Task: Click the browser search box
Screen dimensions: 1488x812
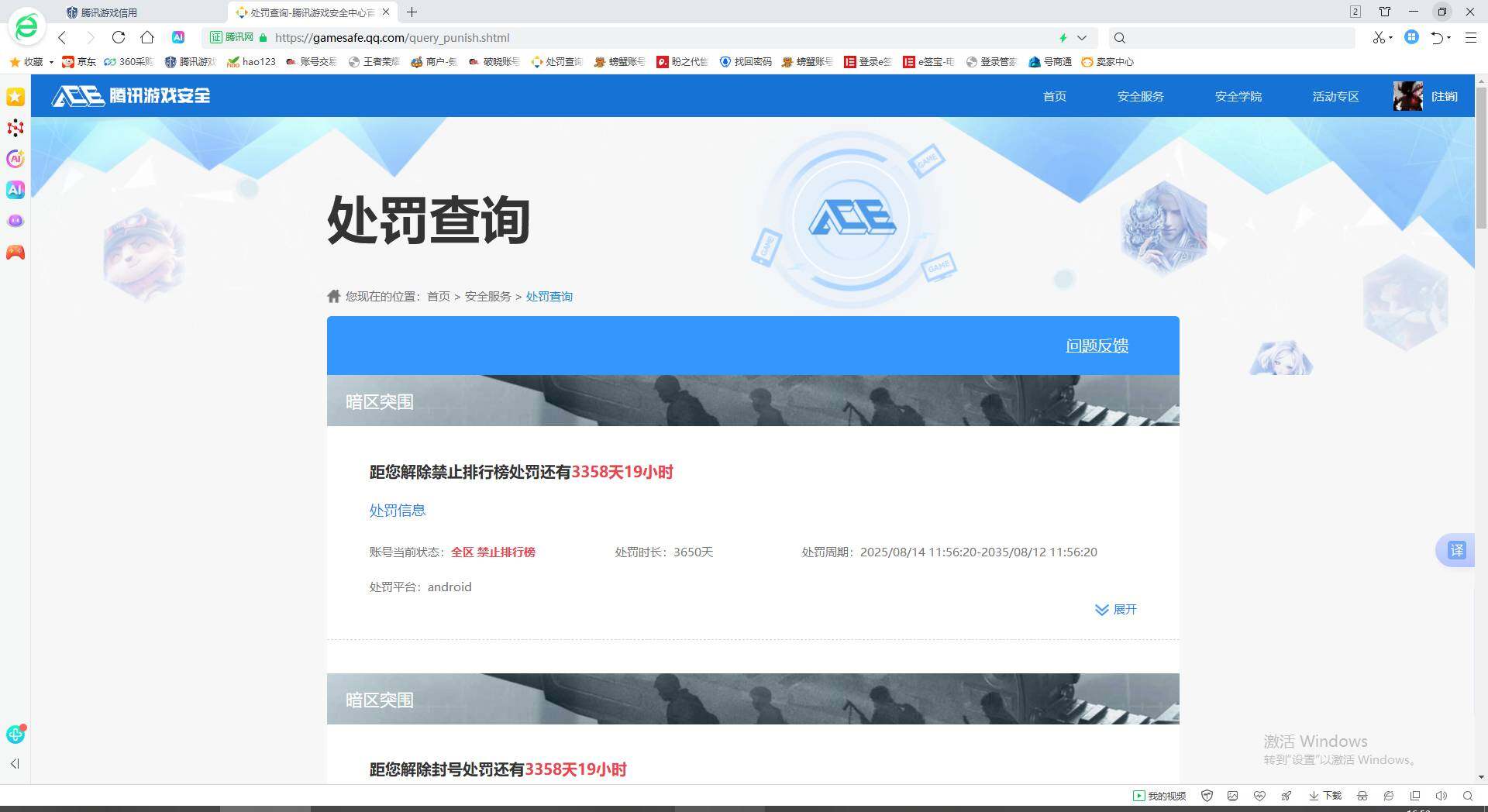Action: tap(1232, 37)
